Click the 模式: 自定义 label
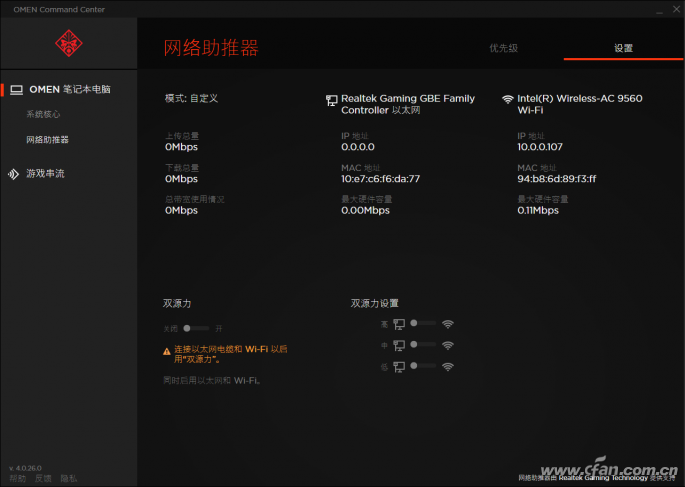This screenshot has height=487, width=685. pyautogui.click(x=191, y=98)
